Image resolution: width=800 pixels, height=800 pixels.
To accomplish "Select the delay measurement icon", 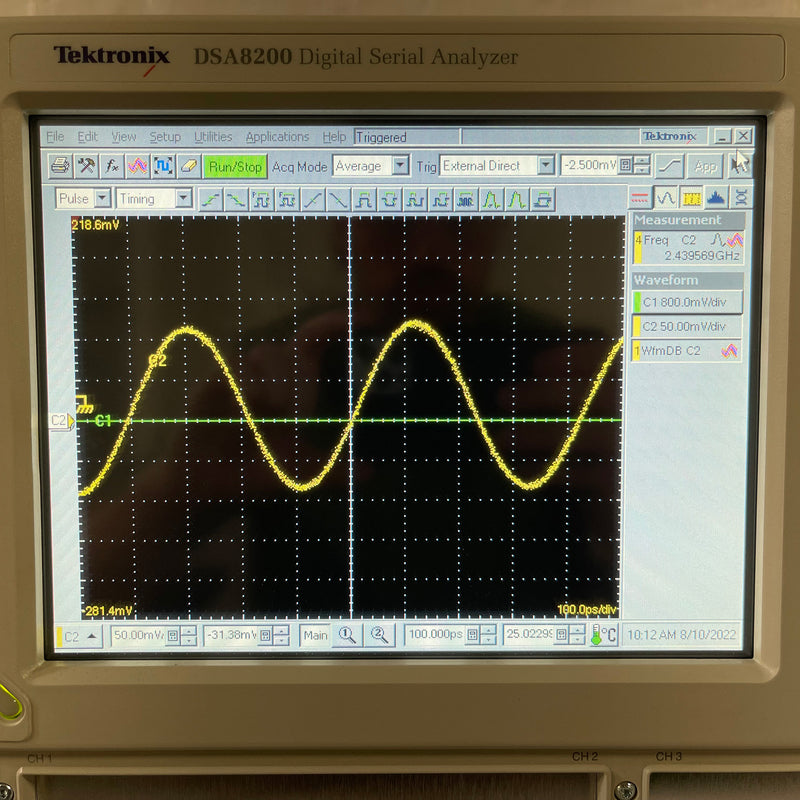I will [543, 199].
